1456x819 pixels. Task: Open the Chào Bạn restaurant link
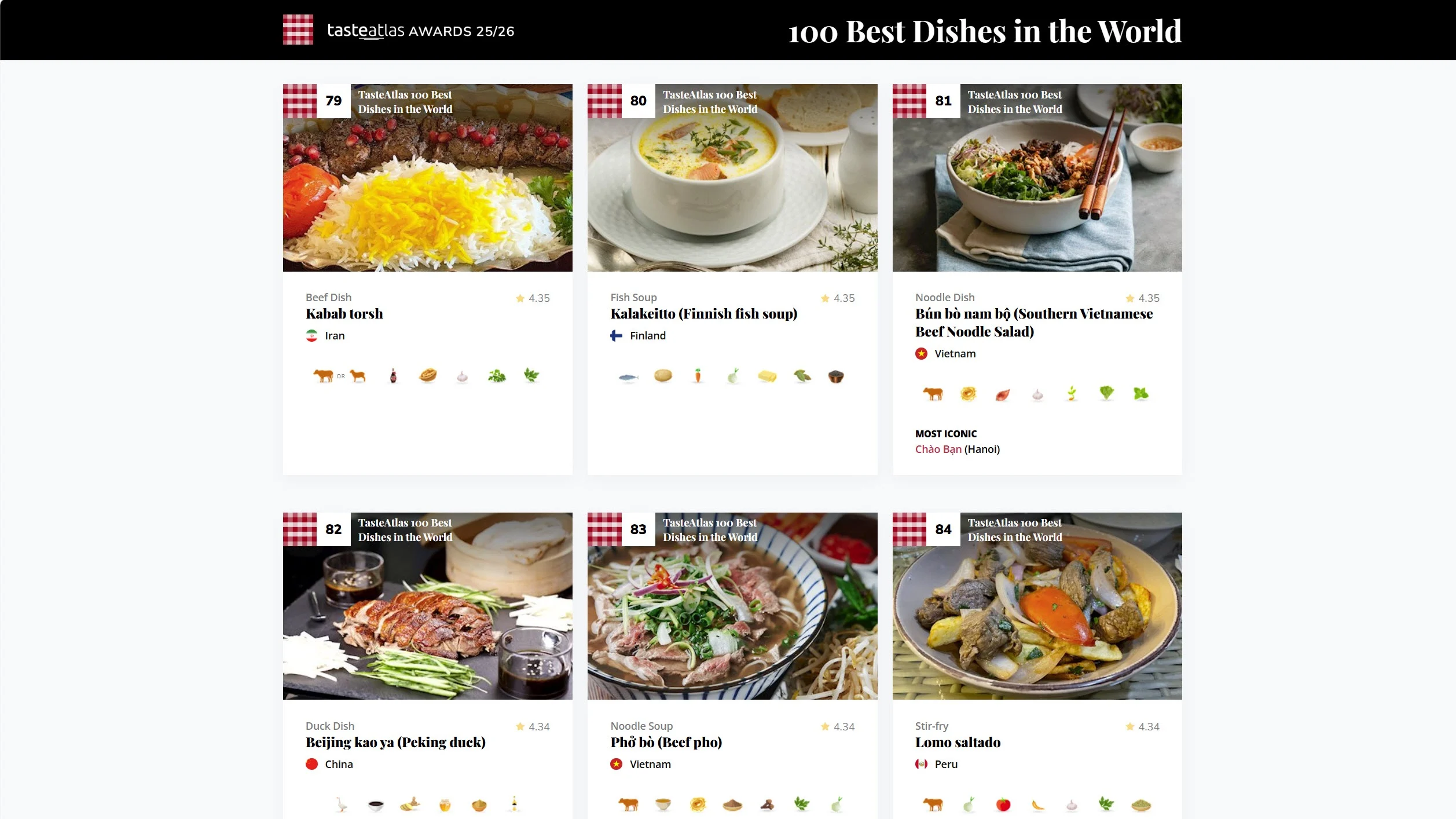pos(938,449)
